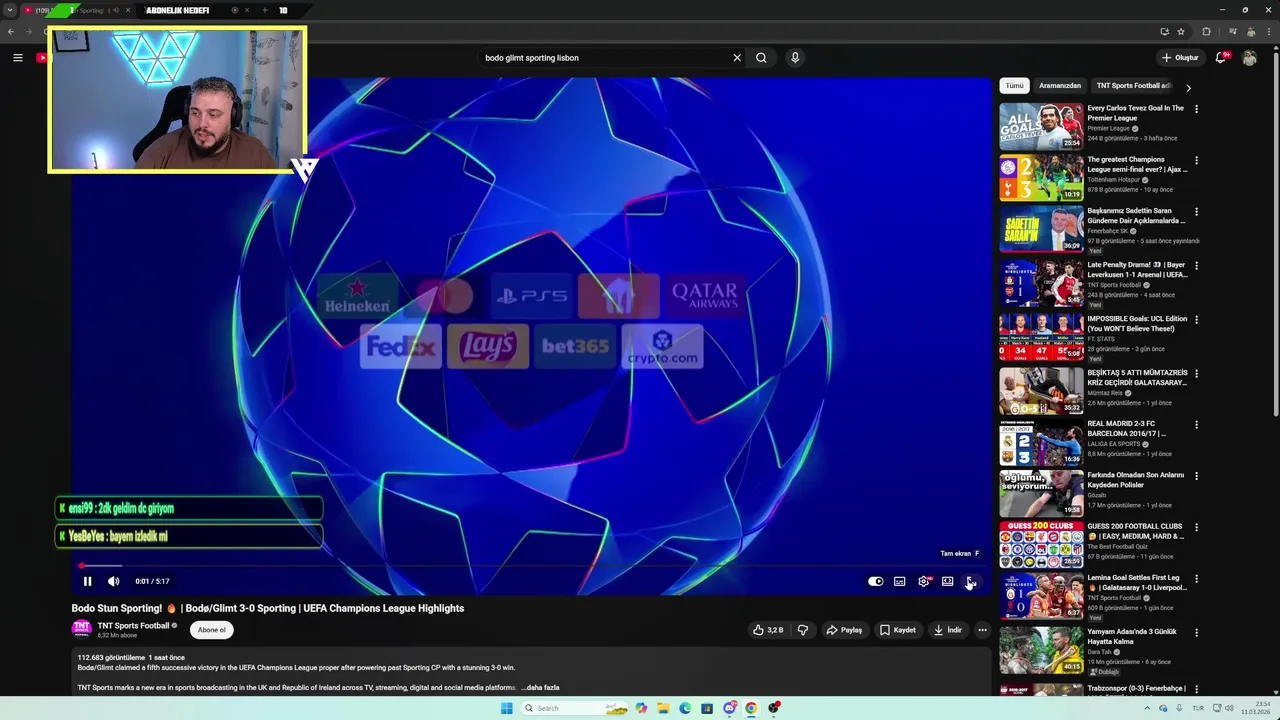
Task: Open the Chrome extensions puzzle icon
Action: tap(1206, 31)
